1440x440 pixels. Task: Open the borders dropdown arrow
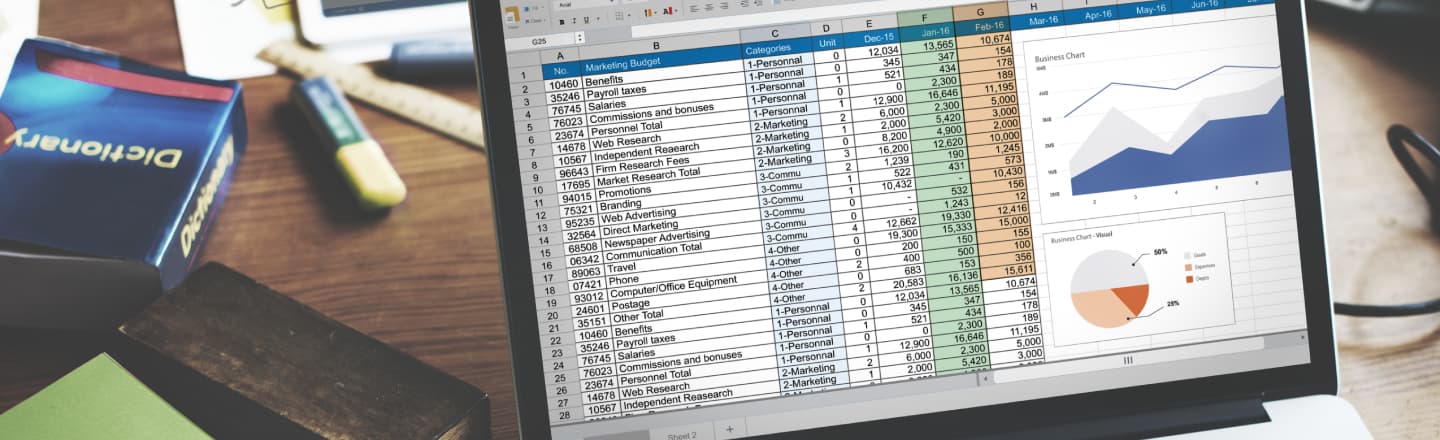[x=629, y=15]
